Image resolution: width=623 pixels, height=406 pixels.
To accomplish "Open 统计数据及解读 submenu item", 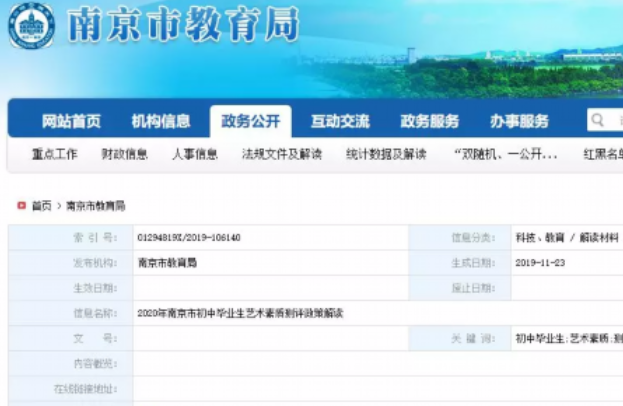I will tap(386, 154).
